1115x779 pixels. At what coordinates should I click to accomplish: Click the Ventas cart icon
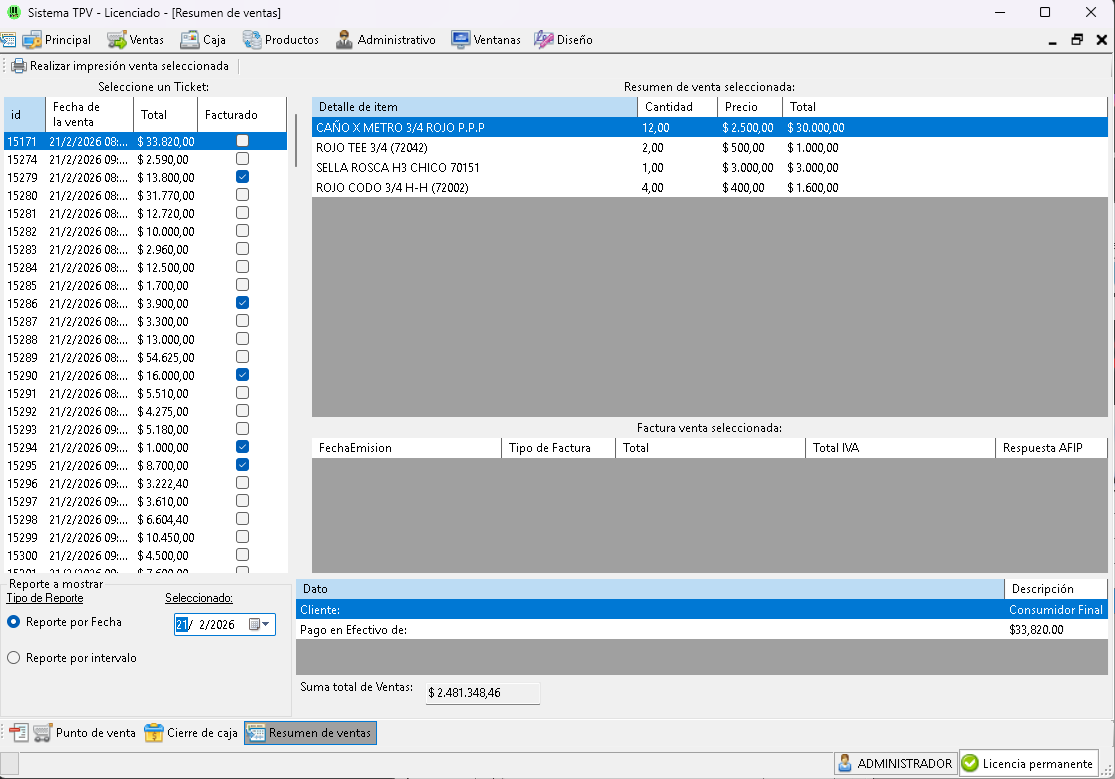pyautogui.click(x=117, y=40)
